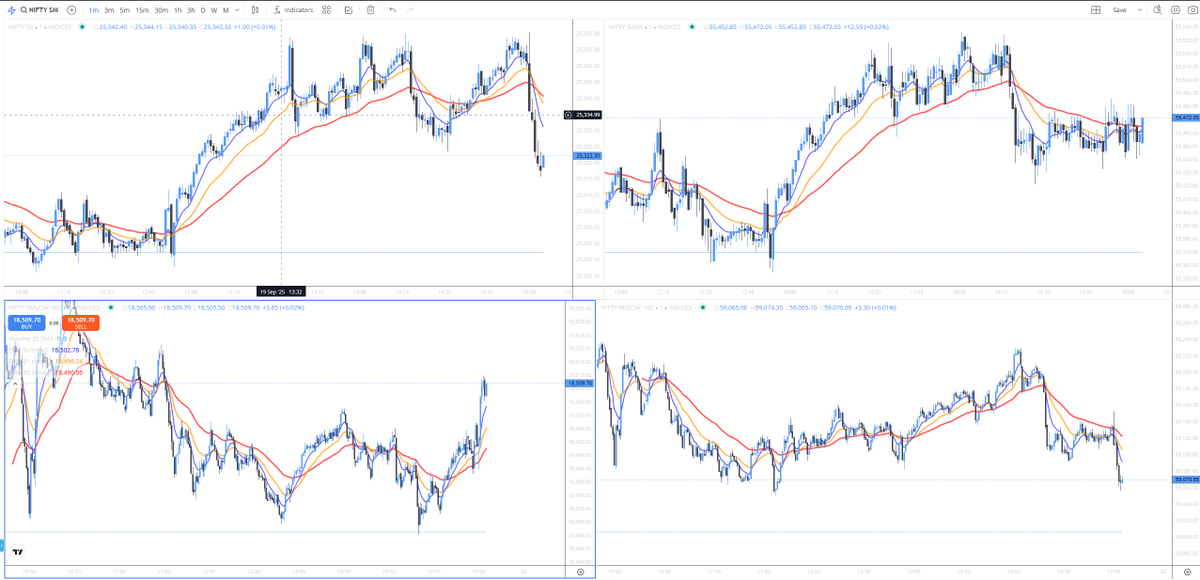Open the Indicators dialog
Screen dimensions: 1200x580
(294, 10)
